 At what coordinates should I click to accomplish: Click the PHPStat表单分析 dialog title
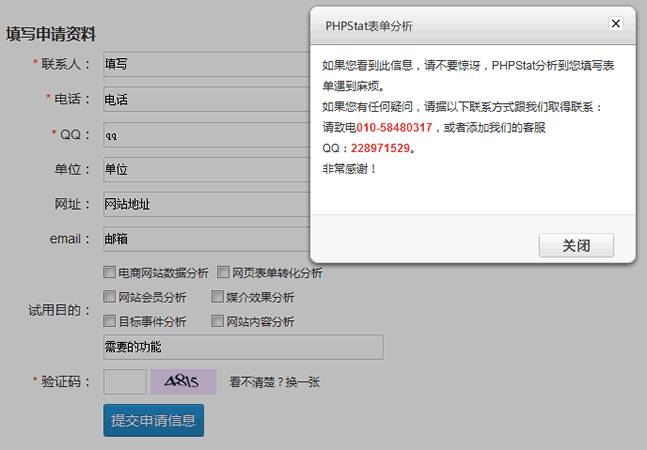[368, 26]
